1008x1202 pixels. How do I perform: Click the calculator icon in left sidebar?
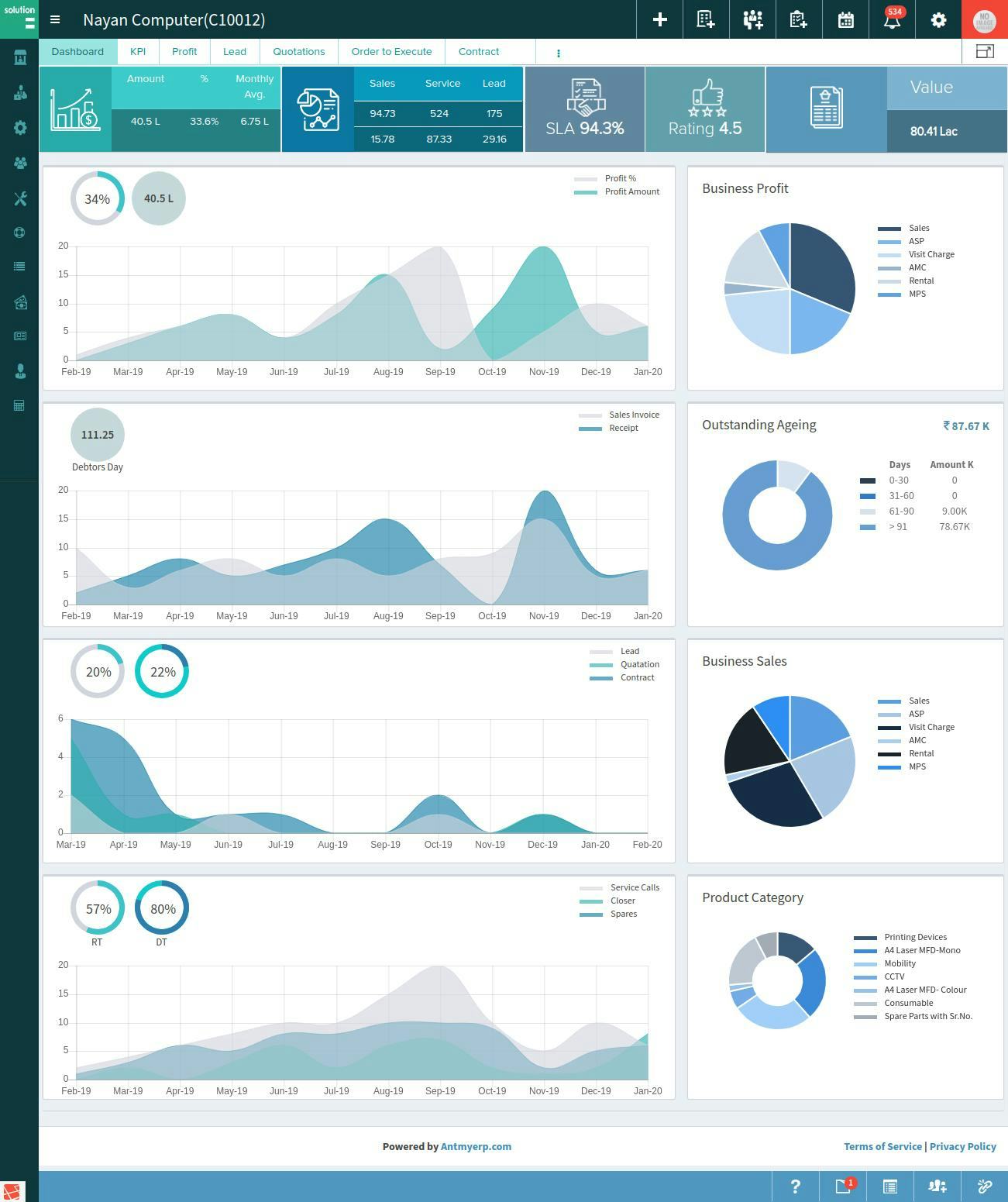(19, 405)
